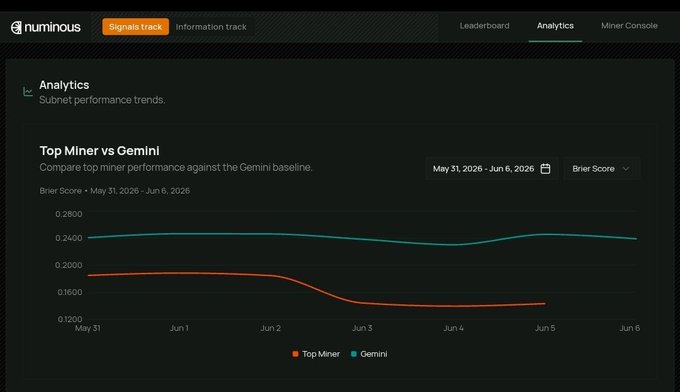Open the calendar icon in date range
The height and width of the screenshot is (392, 680).
(545, 169)
